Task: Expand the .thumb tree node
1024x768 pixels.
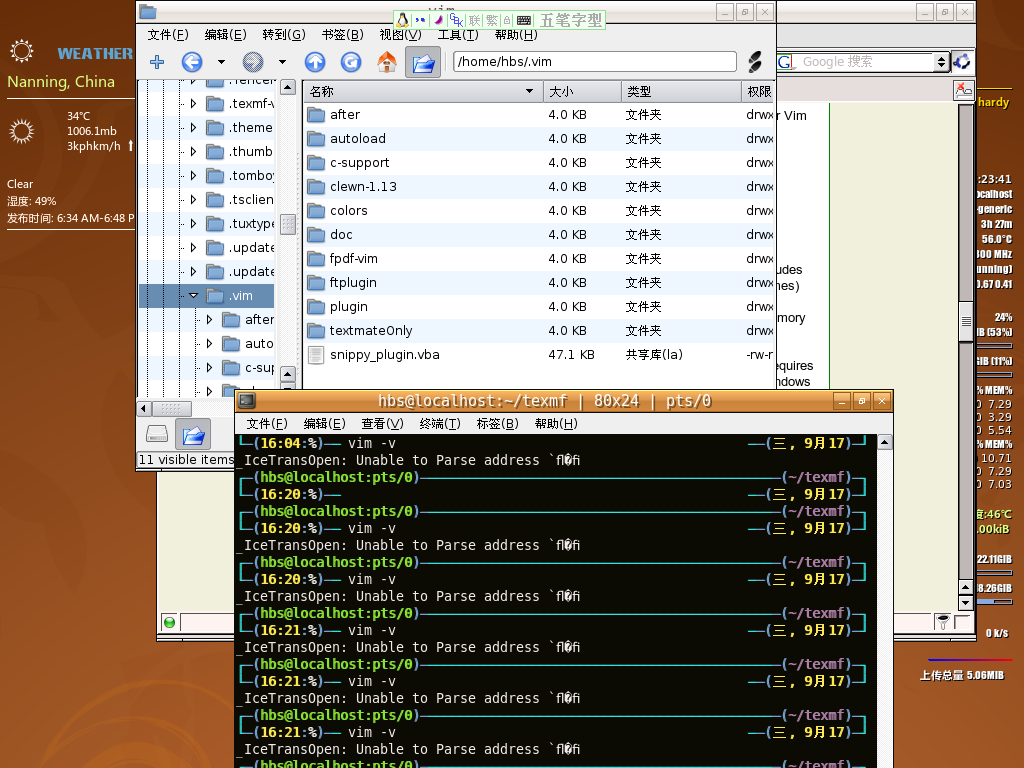Action: pyautogui.click(x=193, y=152)
